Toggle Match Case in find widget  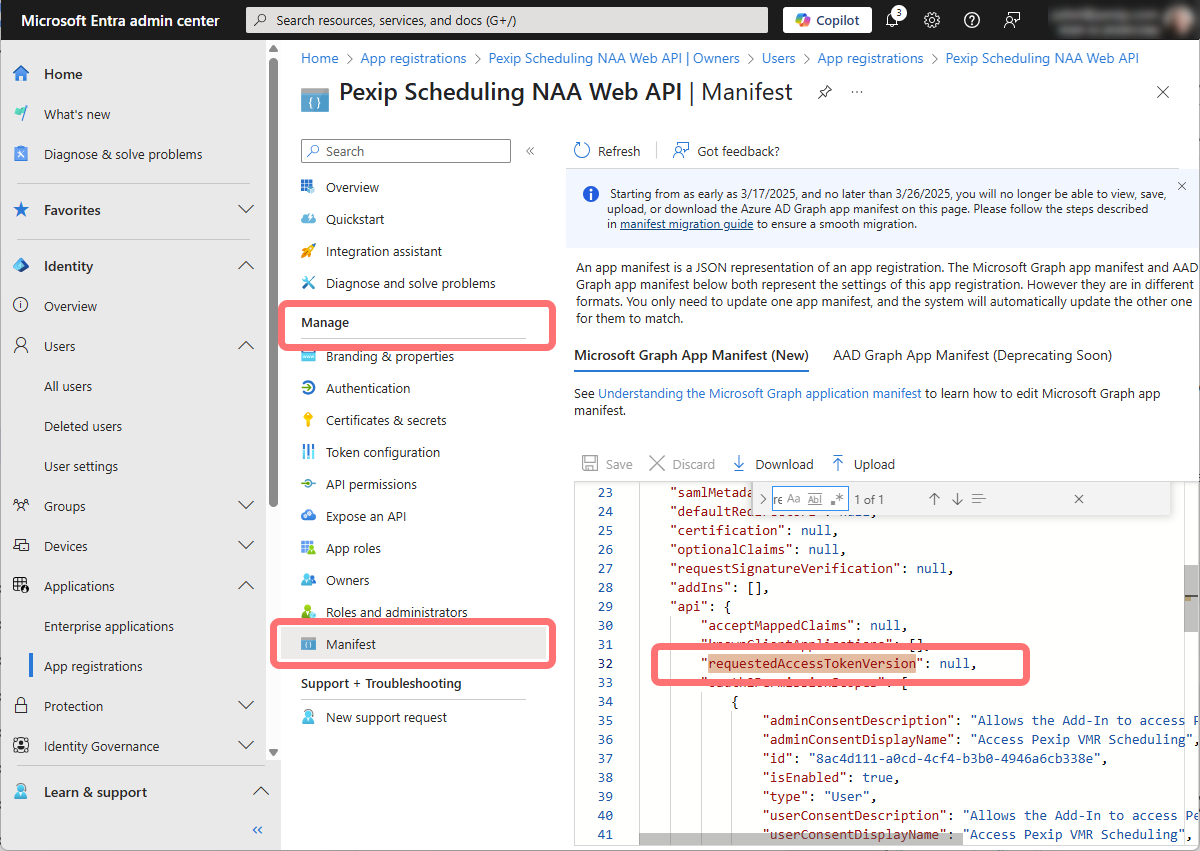(x=794, y=499)
